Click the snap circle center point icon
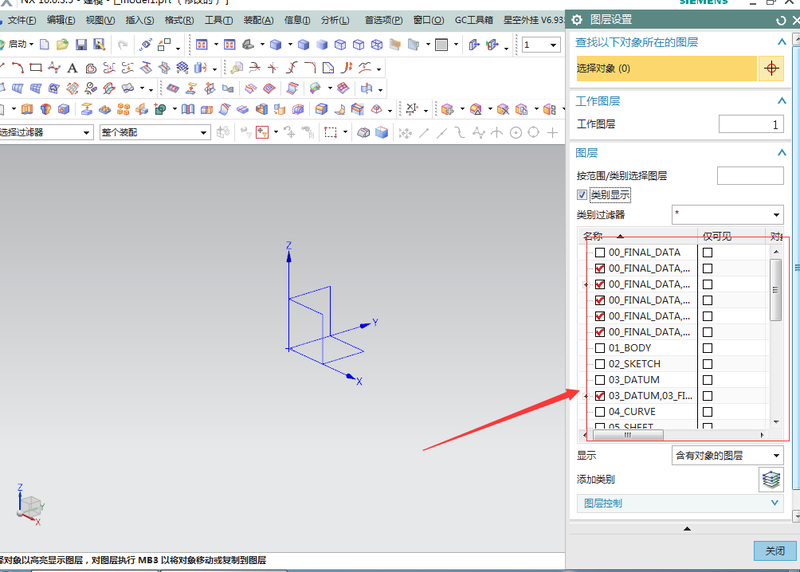This screenshot has height=572, width=800. (516, 133)
